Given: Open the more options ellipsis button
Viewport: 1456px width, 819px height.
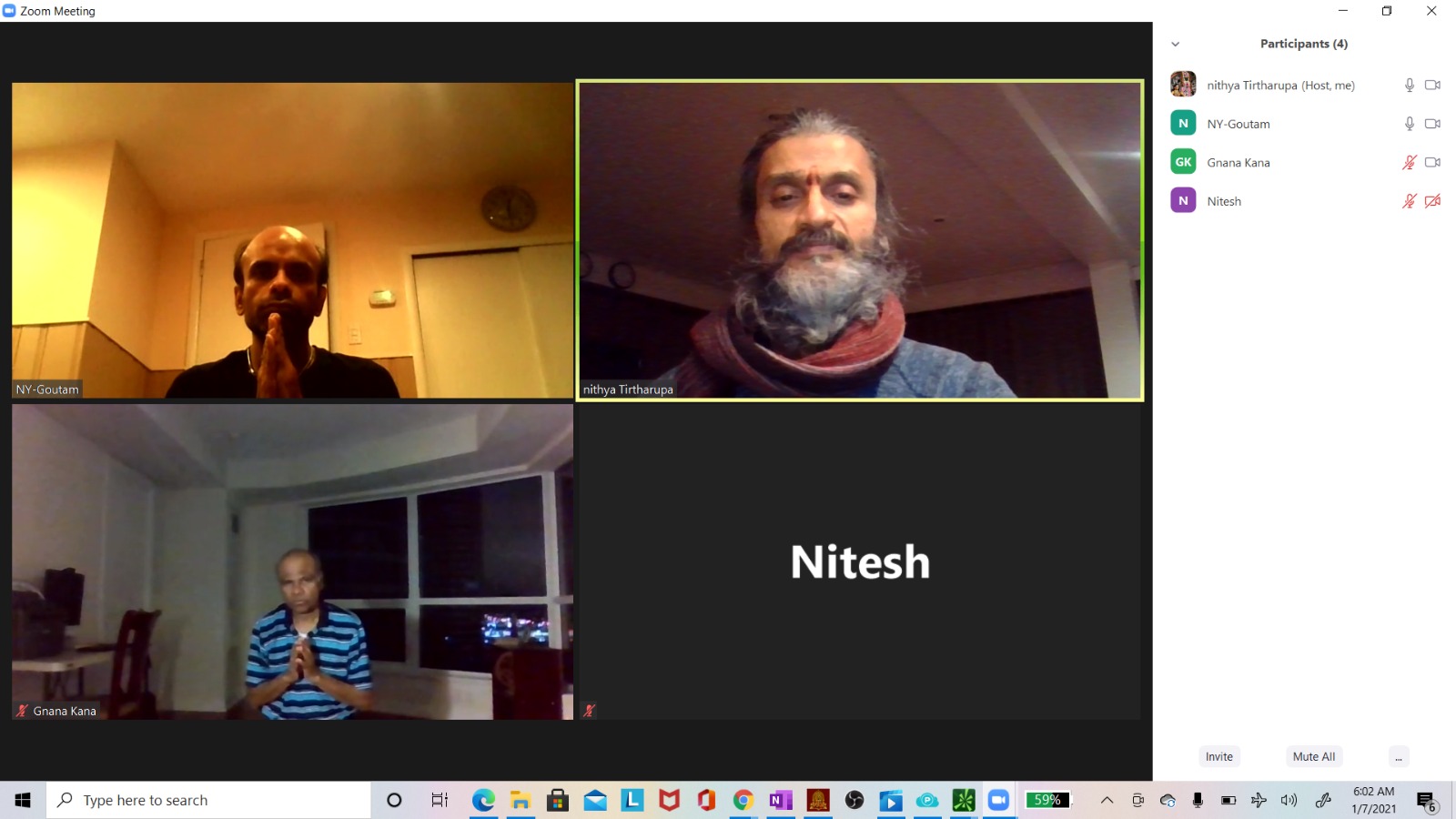Looking at the screenshot, I should coord(1399,757).
